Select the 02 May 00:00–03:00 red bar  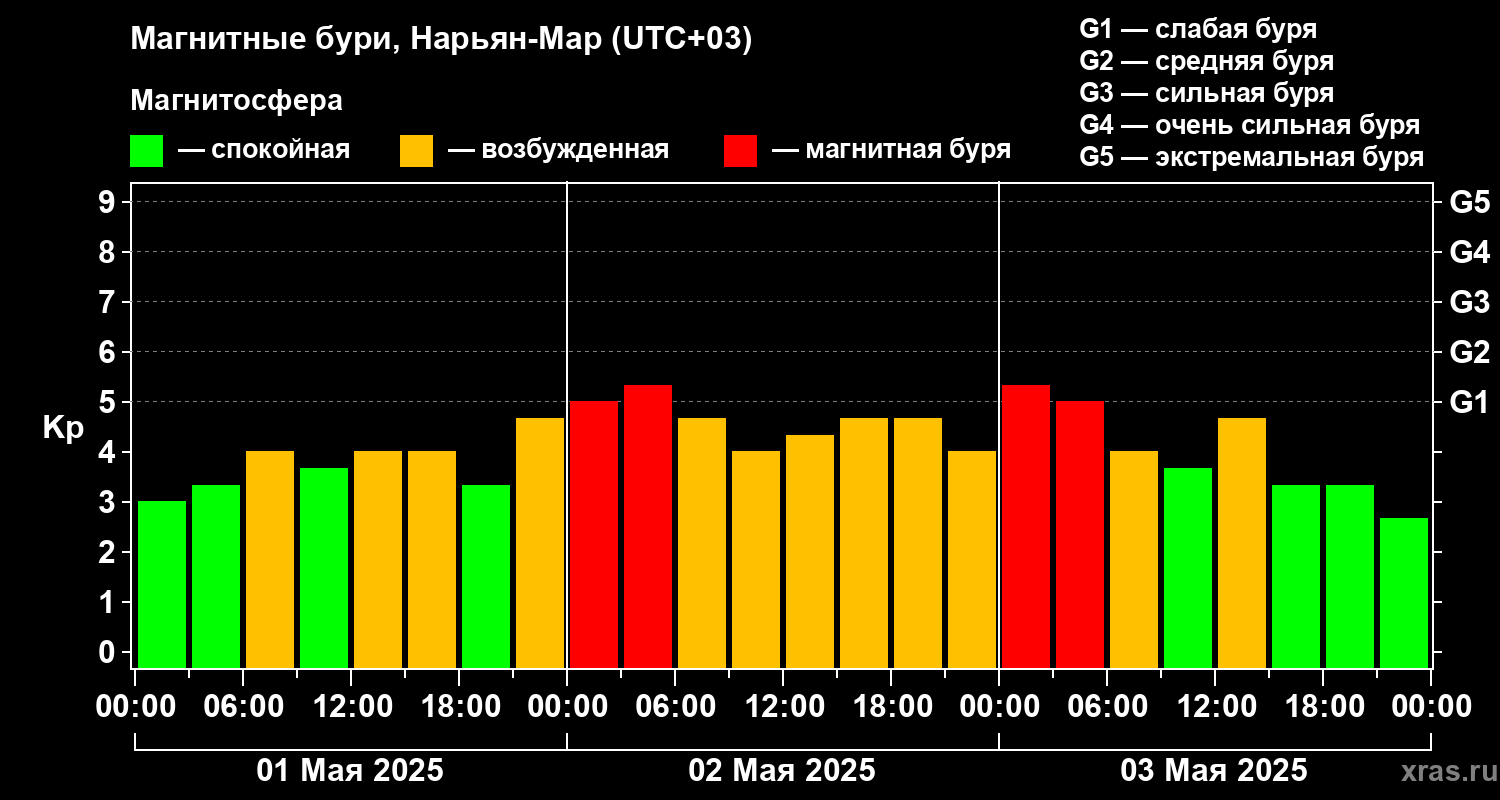coord(594,534)
